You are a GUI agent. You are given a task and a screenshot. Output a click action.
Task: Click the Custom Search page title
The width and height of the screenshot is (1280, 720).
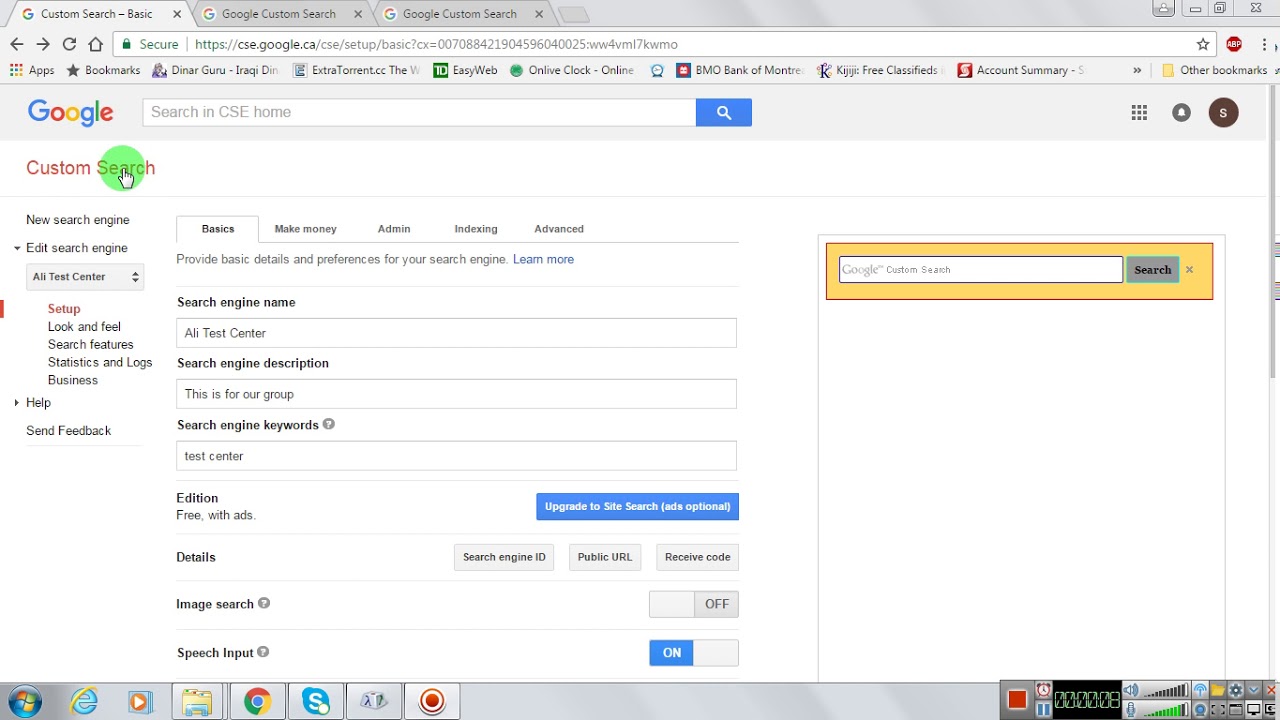pyautogui.click(x=90, y=168)
